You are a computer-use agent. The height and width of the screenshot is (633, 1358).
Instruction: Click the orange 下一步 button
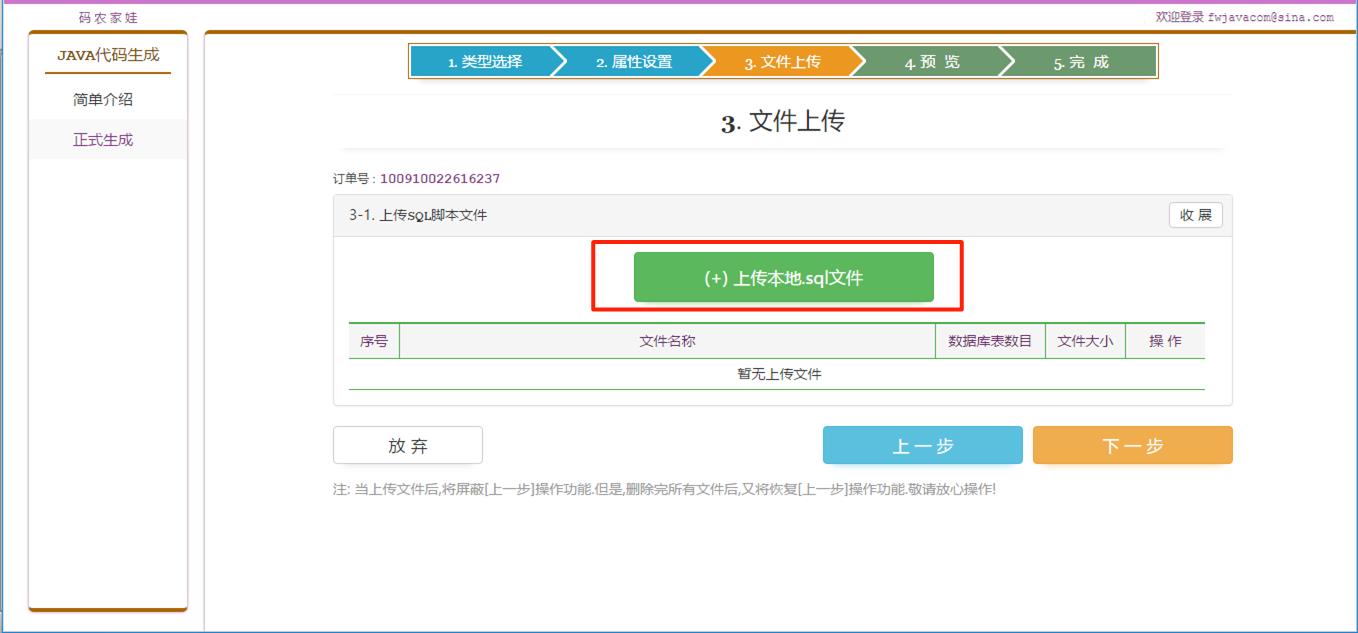click(x=1132, y=446)
